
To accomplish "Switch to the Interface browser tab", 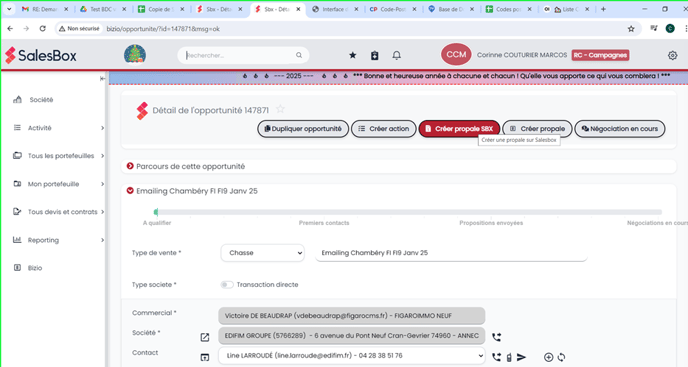I will coord(335,9).
